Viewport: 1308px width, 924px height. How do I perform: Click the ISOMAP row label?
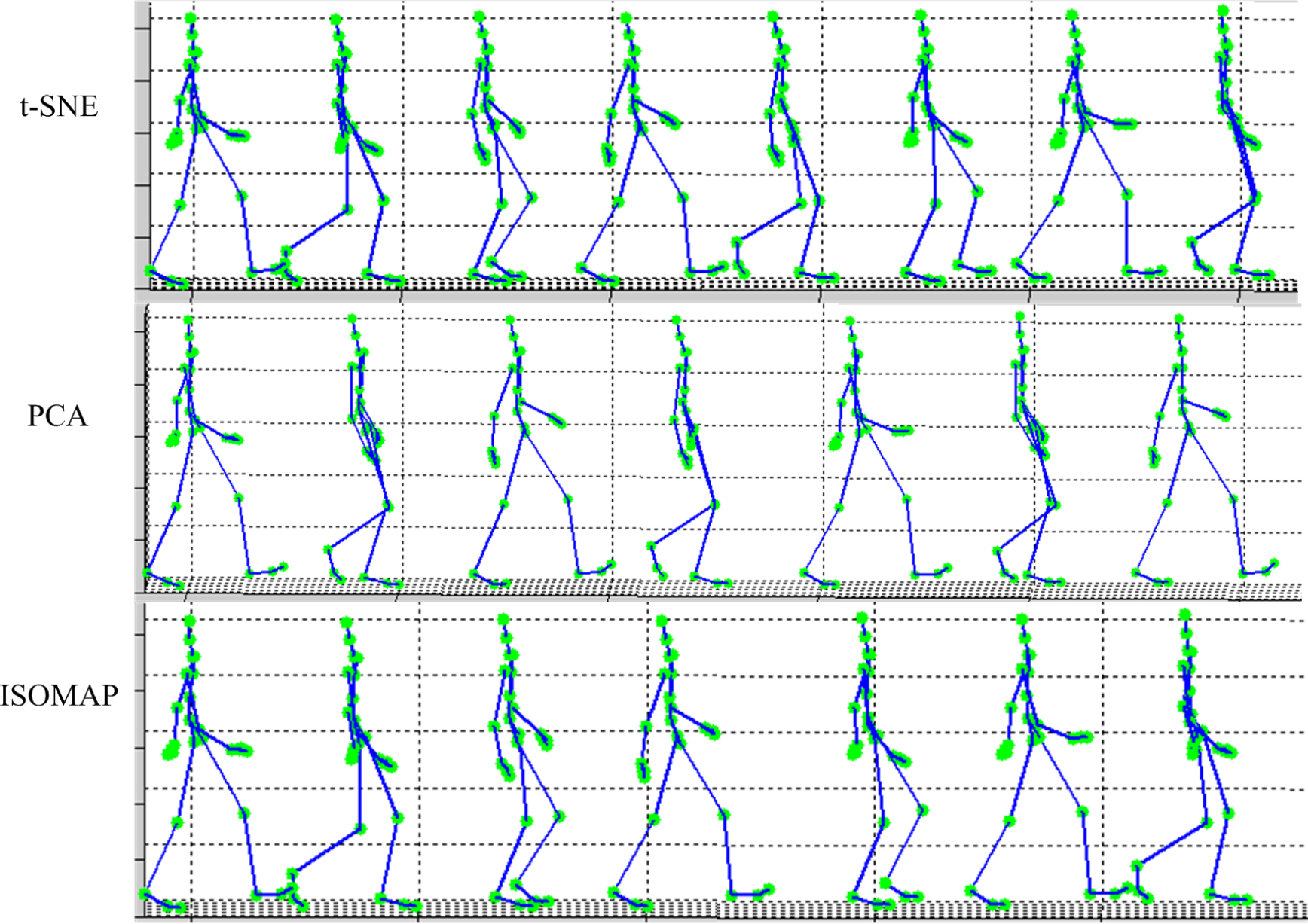point(59,695)
